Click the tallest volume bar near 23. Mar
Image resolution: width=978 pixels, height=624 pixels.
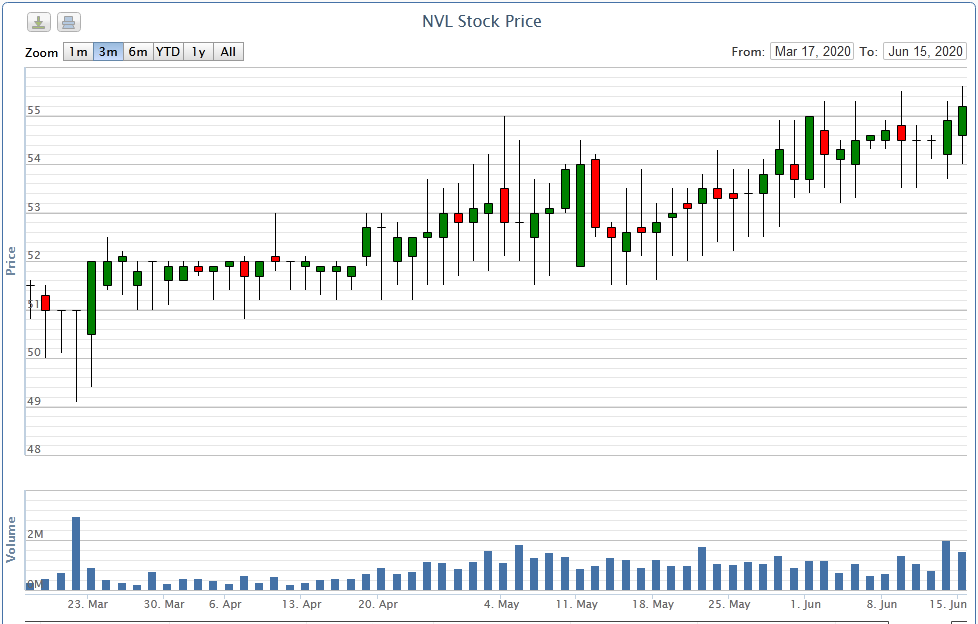76,553
